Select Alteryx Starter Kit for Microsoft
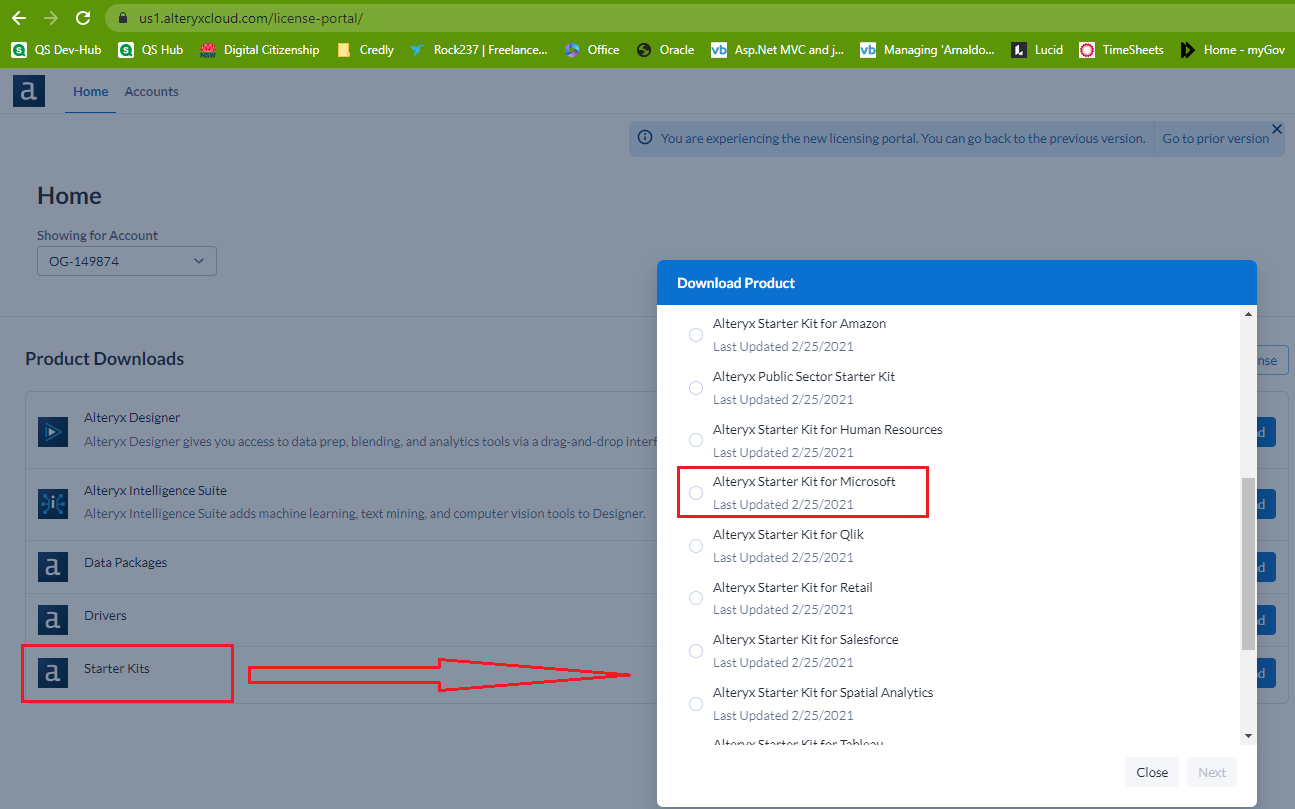 (x=696, y=492)
